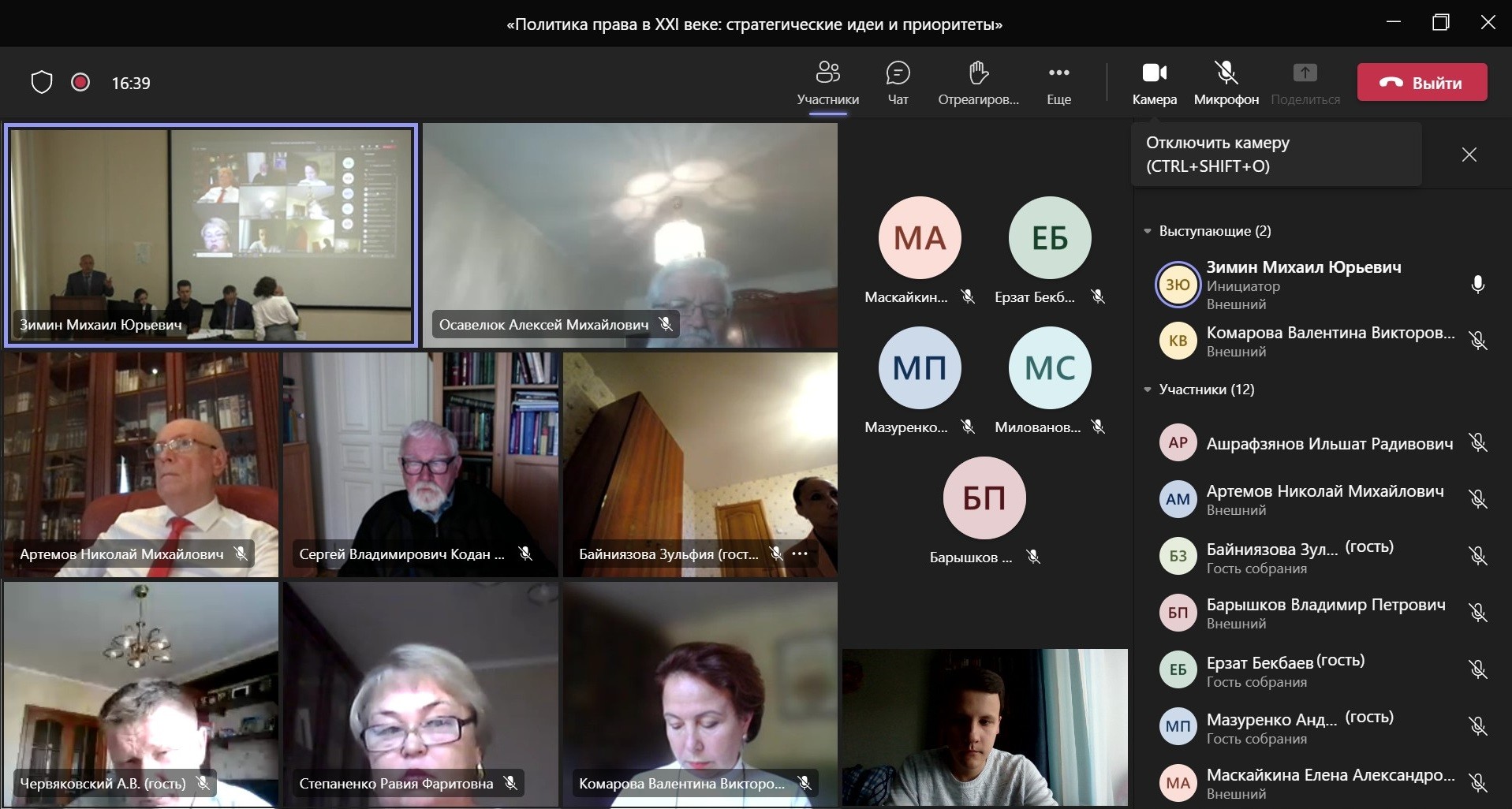Click the МС Милованов avatar circle
Viewport: 1512px width, 809px height.
point(1049,368)
